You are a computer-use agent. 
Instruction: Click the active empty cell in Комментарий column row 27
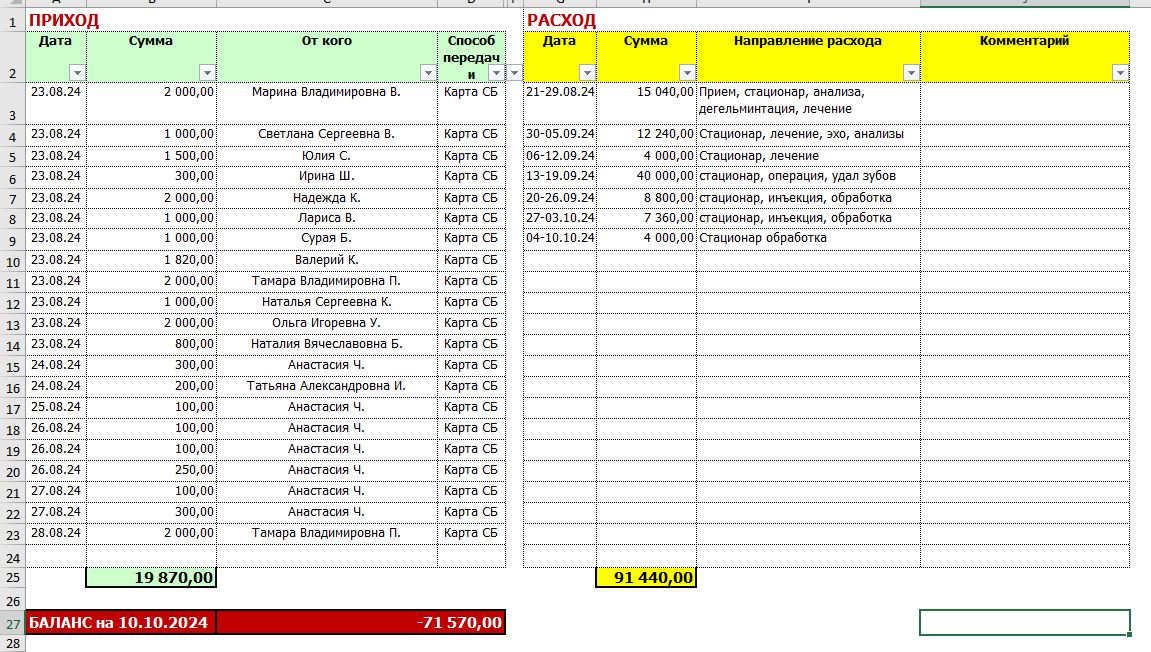pos(1025,623)
